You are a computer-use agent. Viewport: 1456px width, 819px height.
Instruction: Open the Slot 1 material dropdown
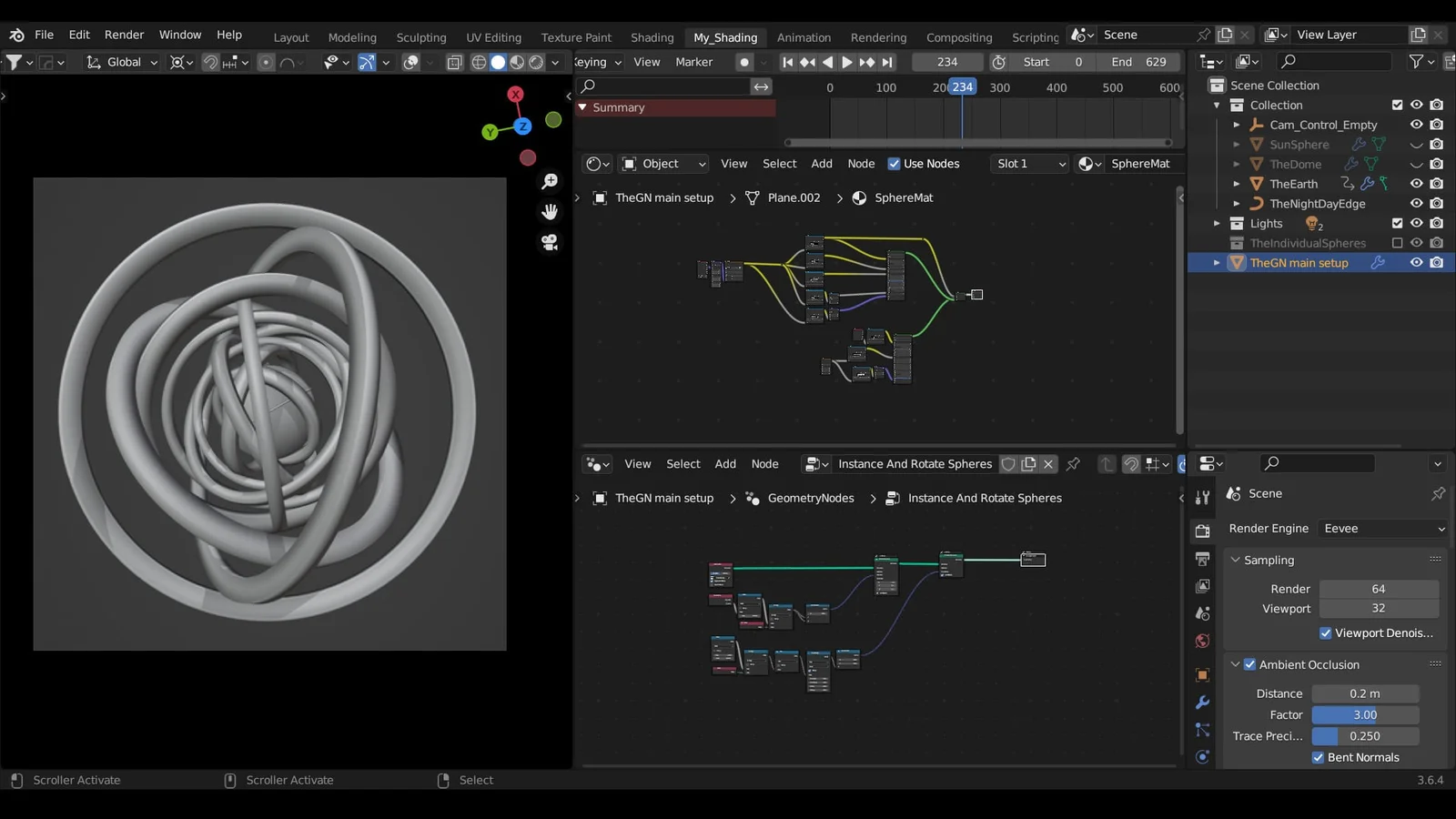(x=1030, y=164)
